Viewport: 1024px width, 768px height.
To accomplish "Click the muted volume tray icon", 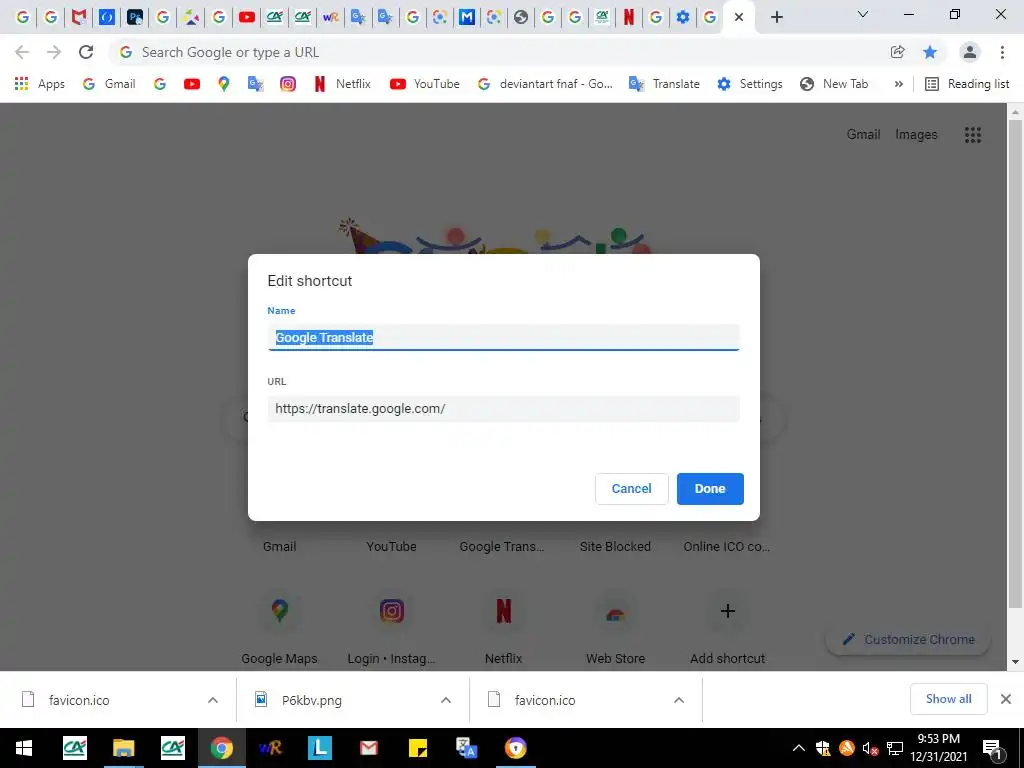I will (x=870, y=748).
